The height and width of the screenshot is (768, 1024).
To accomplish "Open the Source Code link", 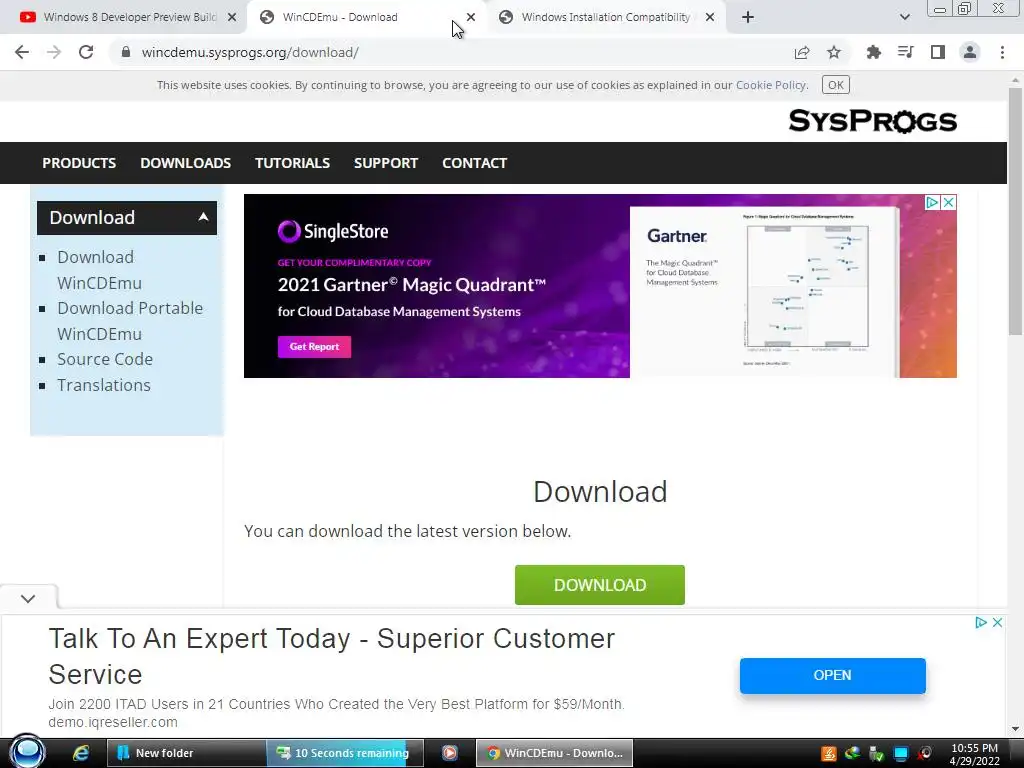I will (x=105, y=359).
